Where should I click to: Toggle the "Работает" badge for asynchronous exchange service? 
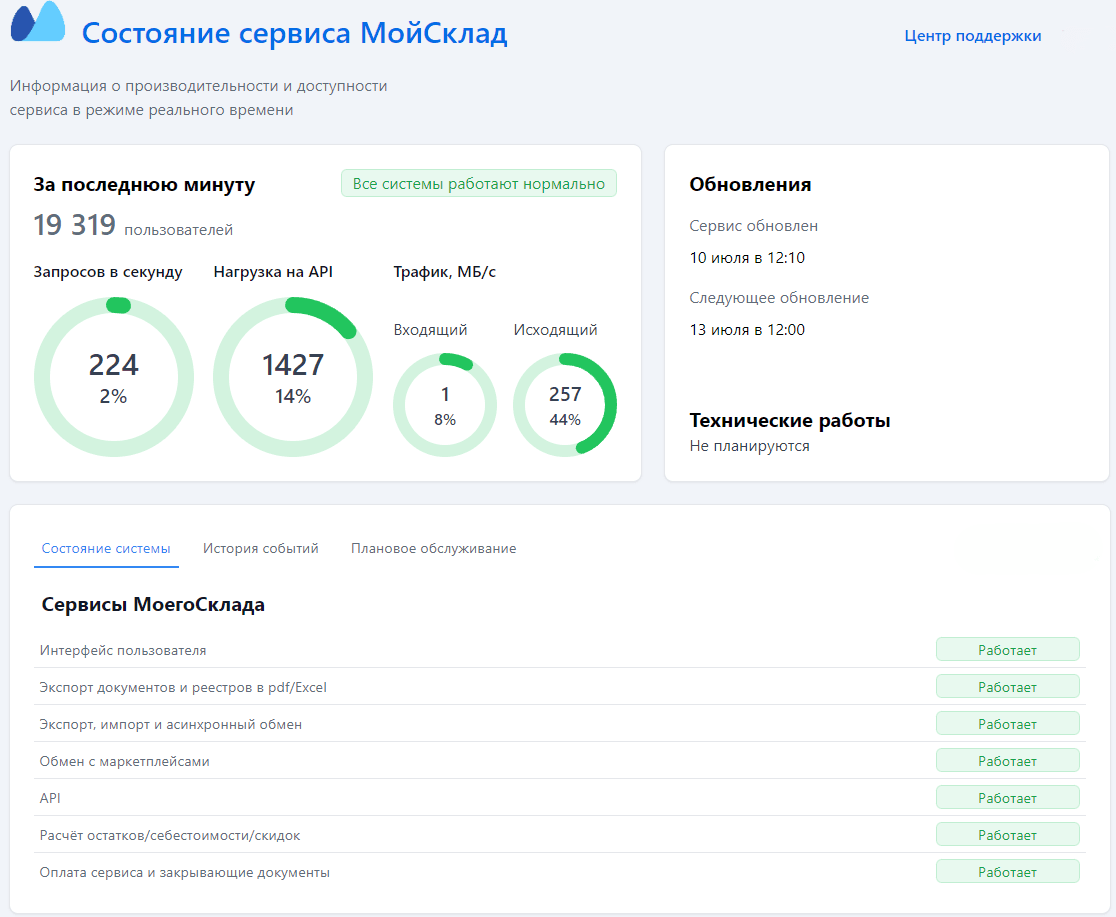click(1007, 723)
